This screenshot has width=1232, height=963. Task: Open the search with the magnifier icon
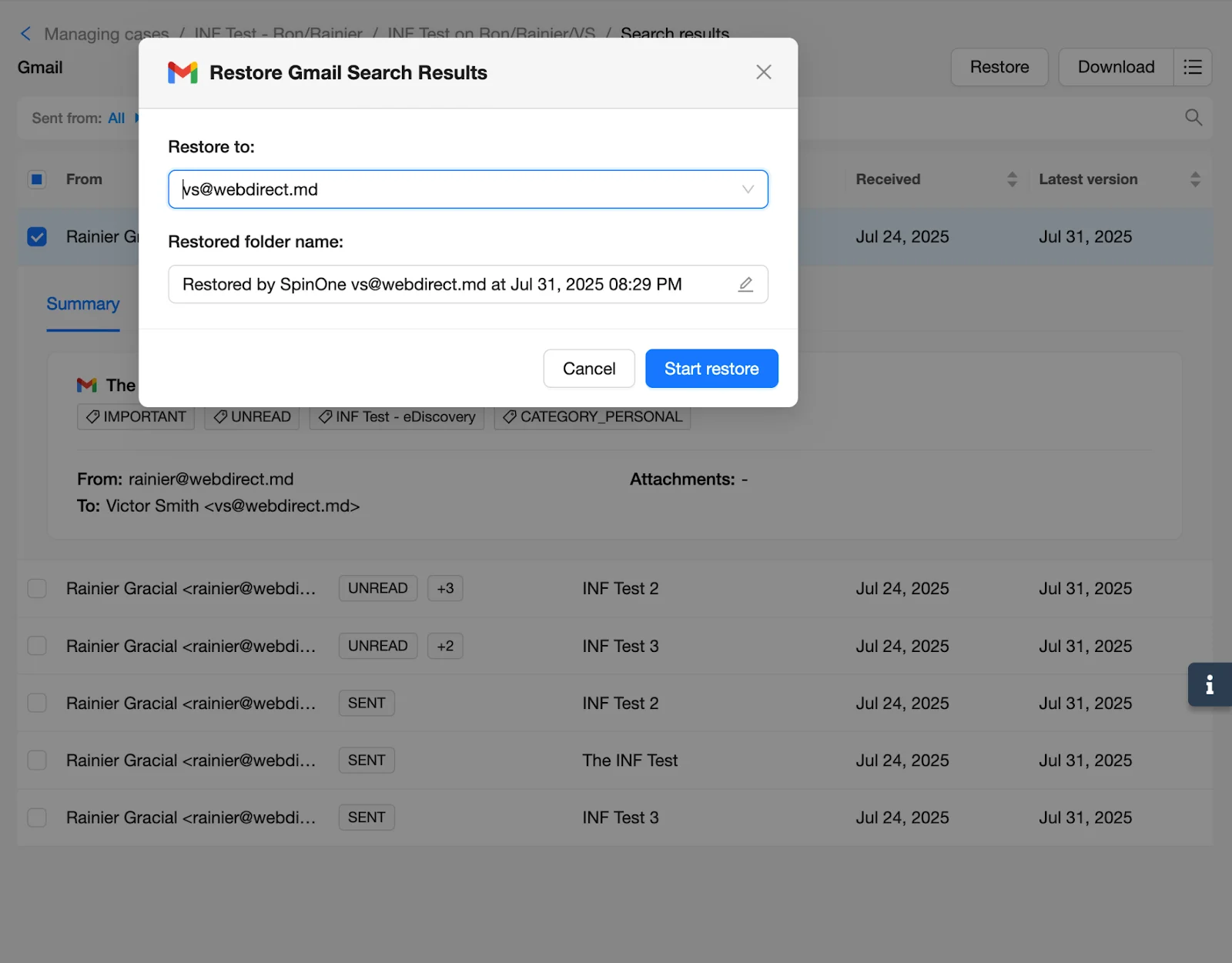tap(1193, 118)
